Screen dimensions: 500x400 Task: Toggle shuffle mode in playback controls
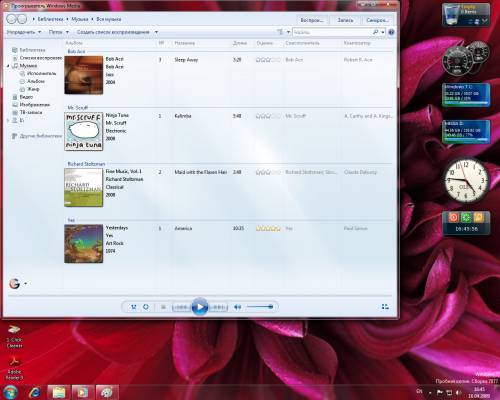tap(134, 307)
